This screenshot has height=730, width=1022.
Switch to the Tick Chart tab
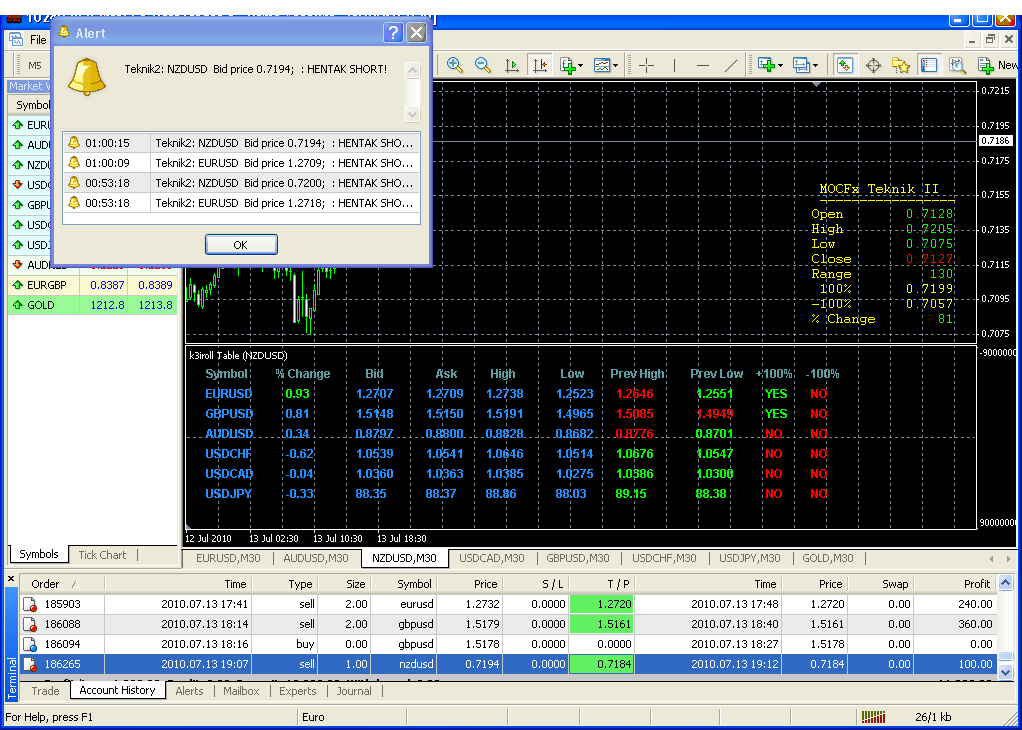pos(102,555)
